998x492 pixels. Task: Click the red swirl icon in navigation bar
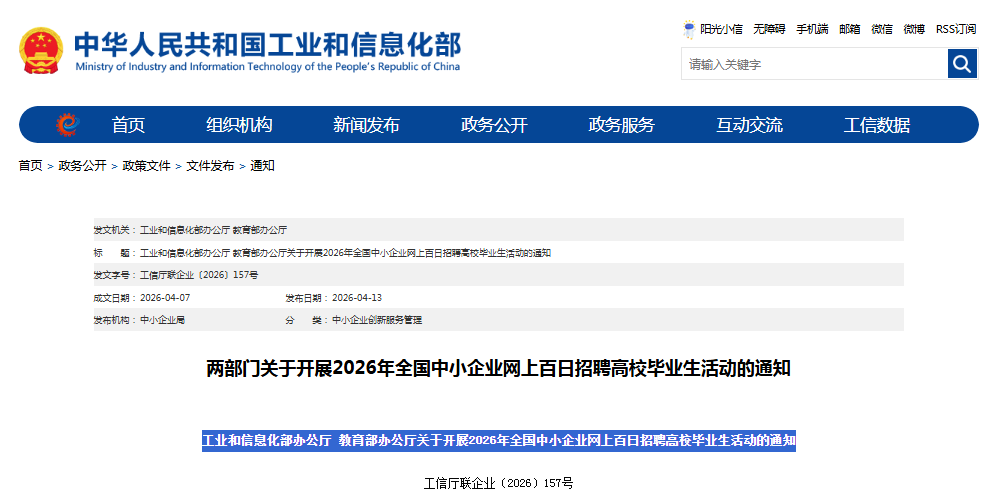(x=67, y=125)
